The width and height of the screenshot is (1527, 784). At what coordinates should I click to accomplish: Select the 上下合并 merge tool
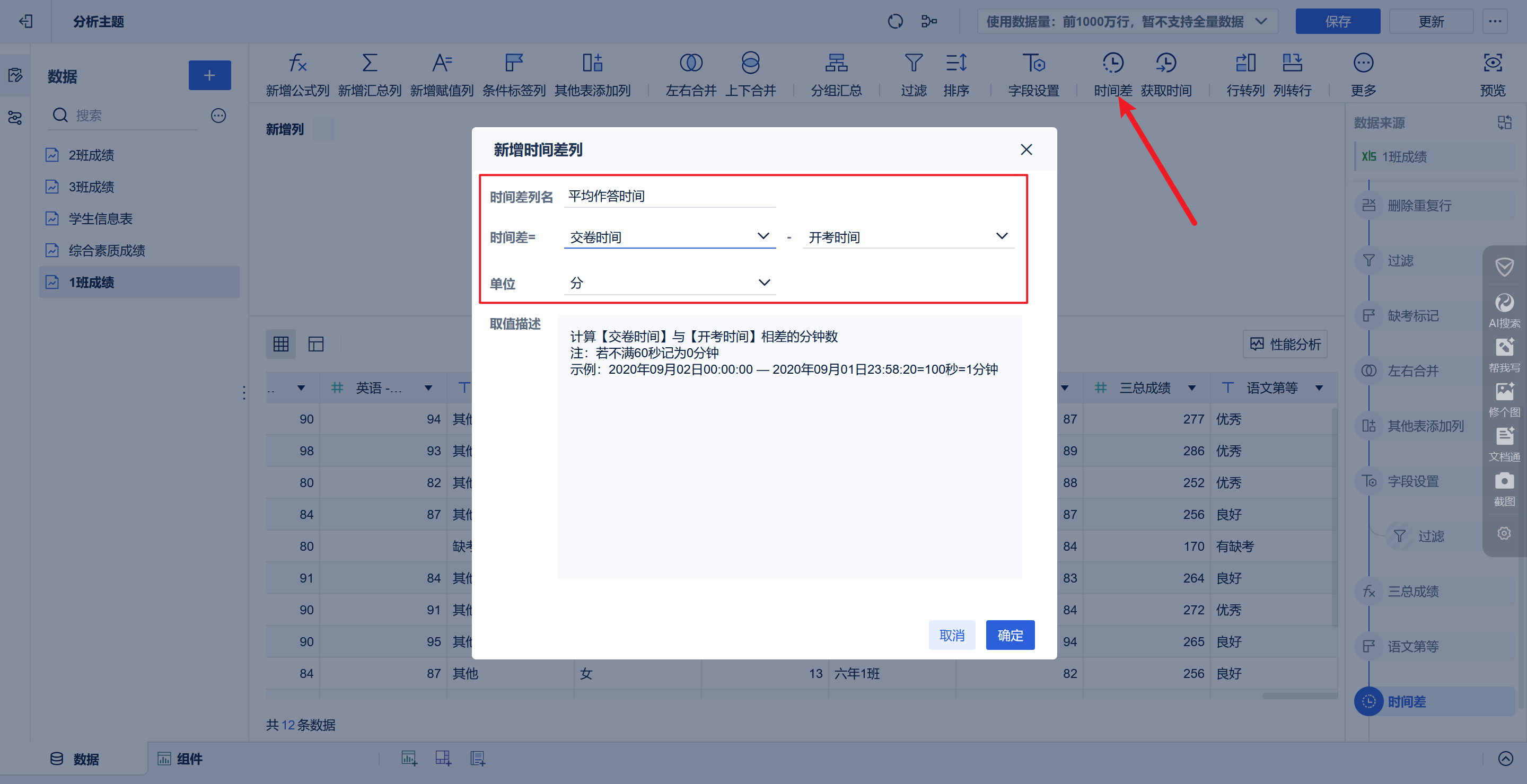750,73
